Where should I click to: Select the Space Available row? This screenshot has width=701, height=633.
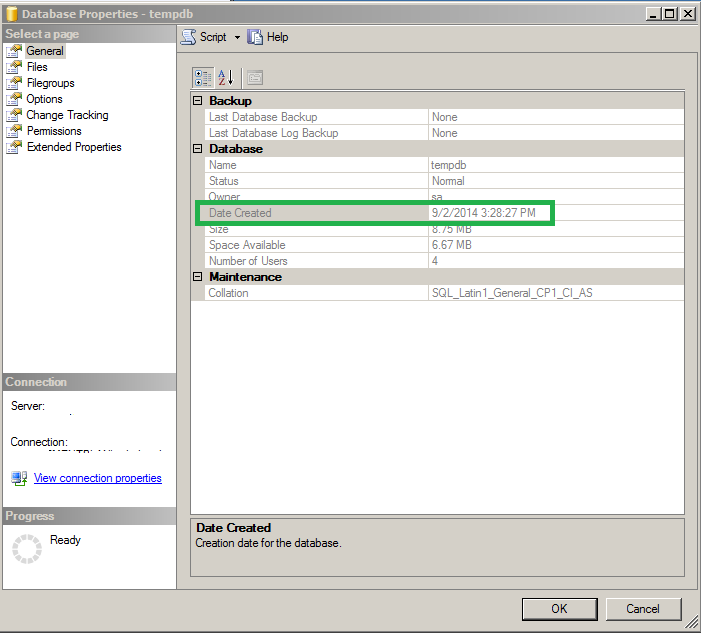(x=444, y=245)
